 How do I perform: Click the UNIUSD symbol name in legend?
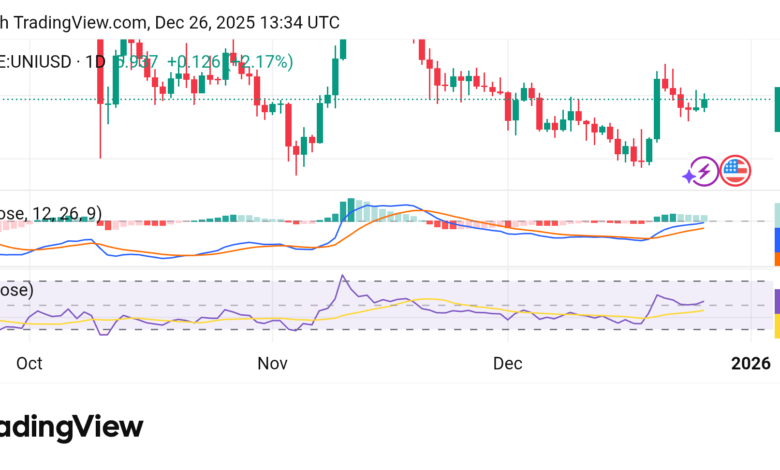point(36,62)
